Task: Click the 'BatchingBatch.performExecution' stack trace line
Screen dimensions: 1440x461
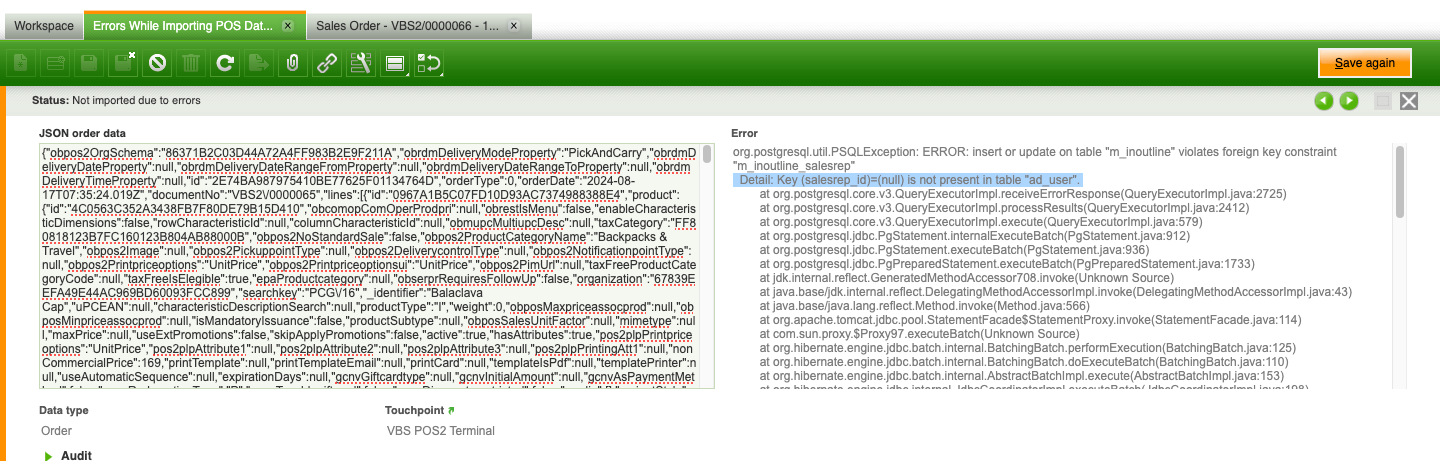Action: [x=1028, y=348]
